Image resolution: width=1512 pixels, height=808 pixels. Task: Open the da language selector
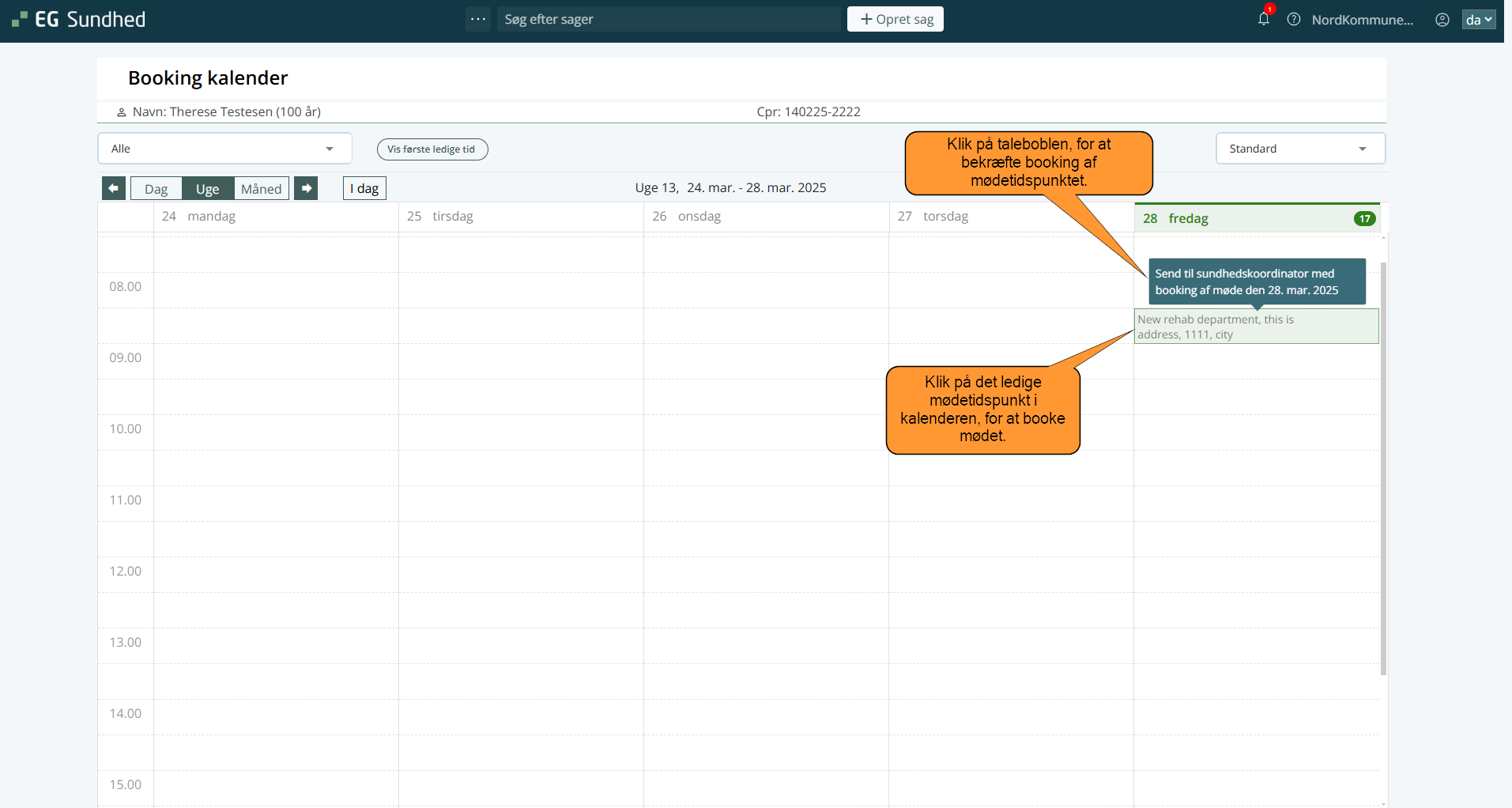click(1478, 20)
